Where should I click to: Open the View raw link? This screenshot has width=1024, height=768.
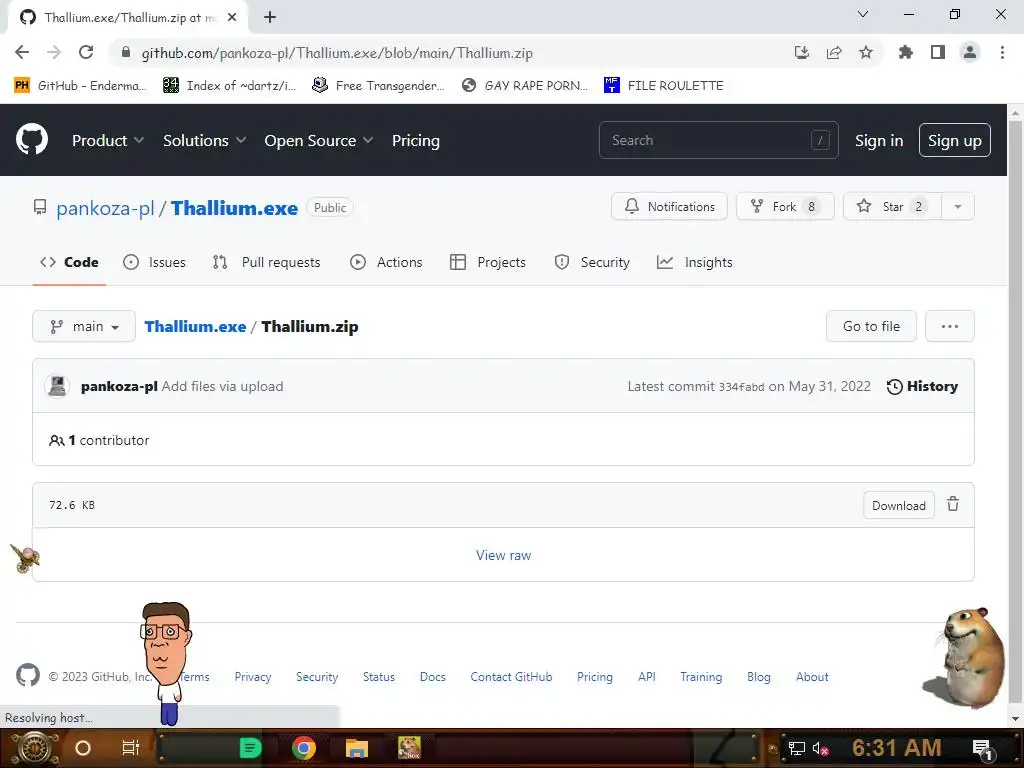(x=504, y=555)
